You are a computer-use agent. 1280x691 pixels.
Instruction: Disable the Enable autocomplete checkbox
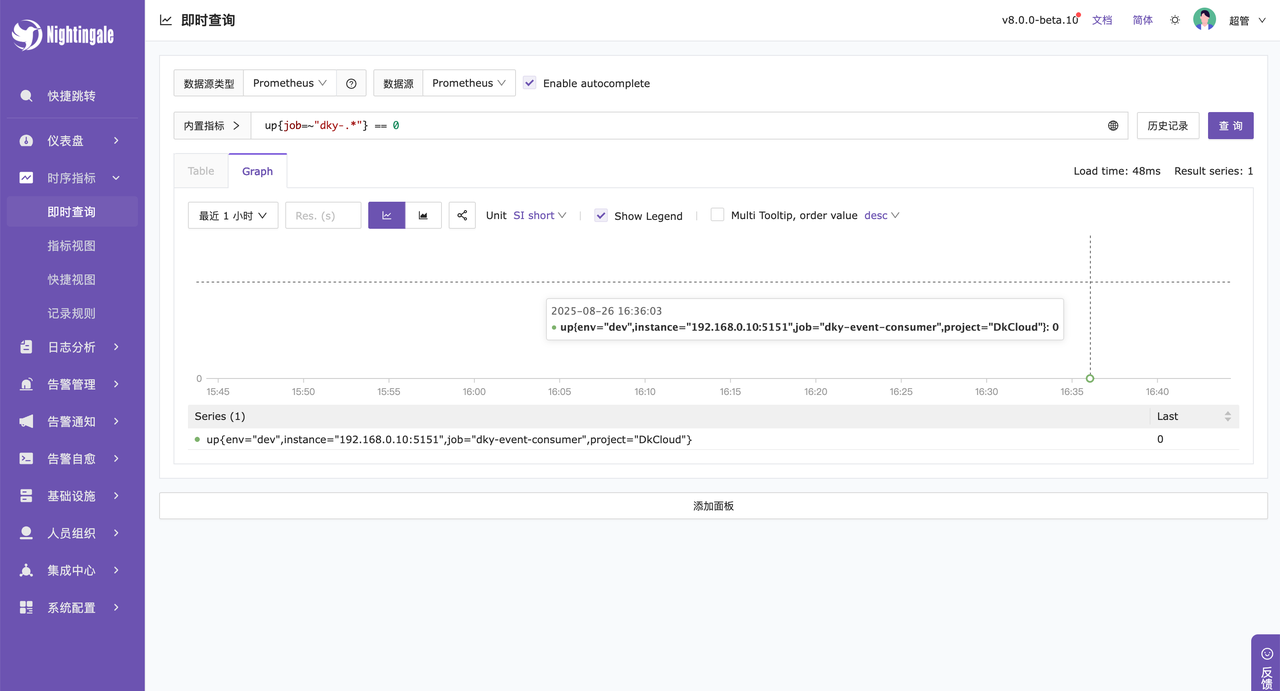click(530, 83)
